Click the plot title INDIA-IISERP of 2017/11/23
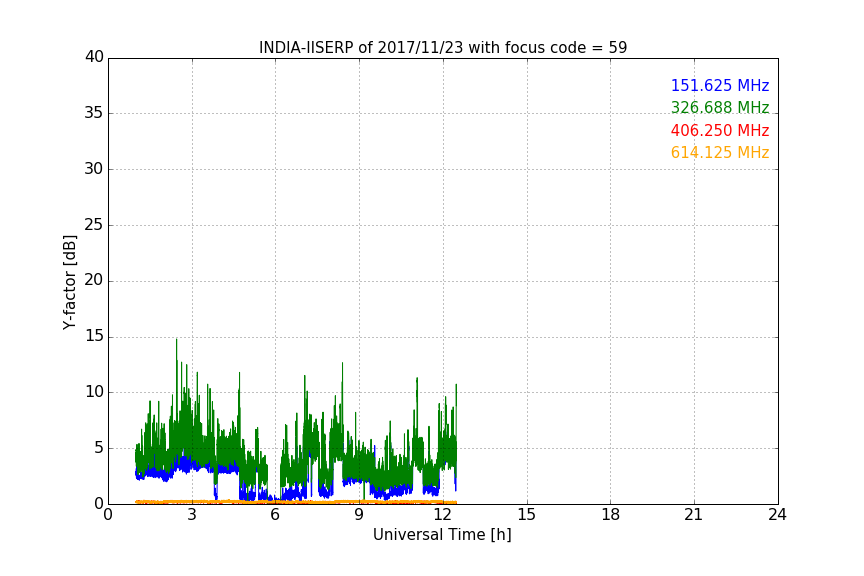Viewport: 864px width, 576px height. point(443,47)
